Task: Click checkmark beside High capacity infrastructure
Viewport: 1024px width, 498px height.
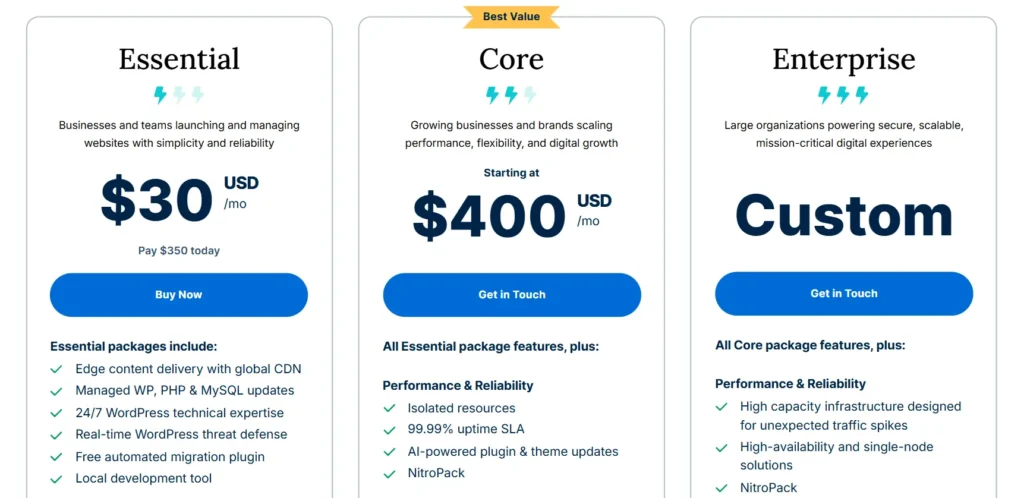Action: tap(722, 407)
